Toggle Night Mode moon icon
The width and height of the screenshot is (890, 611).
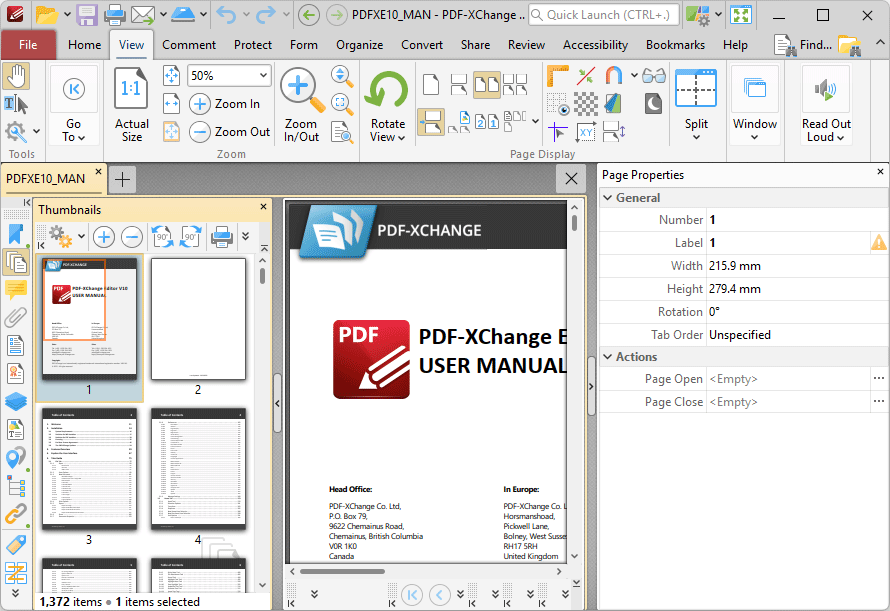click(x=653, y=103)
